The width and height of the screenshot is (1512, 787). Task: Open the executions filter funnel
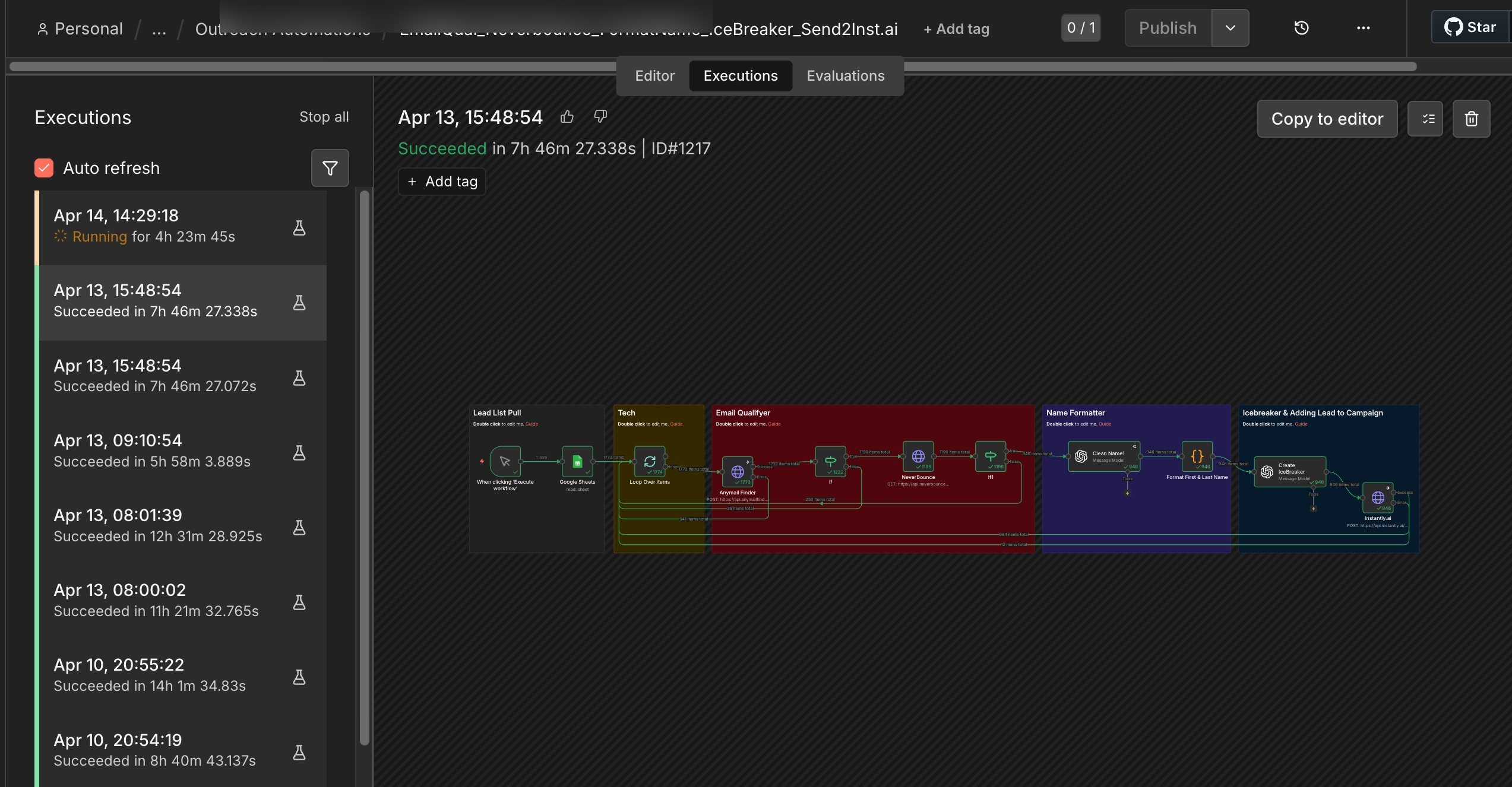coord(330,168)
